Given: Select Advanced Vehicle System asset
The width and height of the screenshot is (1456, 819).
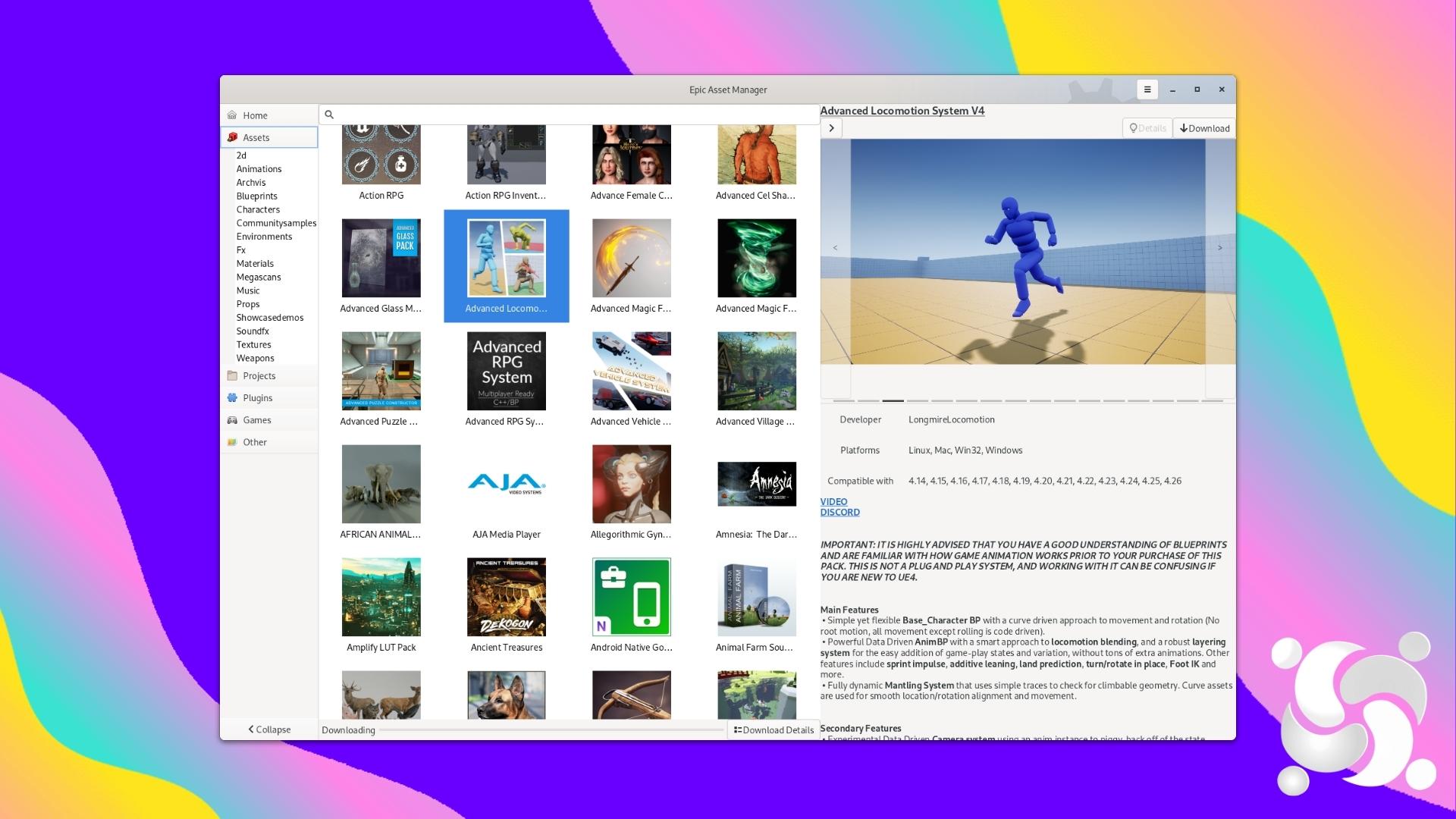Looking at the screenshot, I should 631,379.
